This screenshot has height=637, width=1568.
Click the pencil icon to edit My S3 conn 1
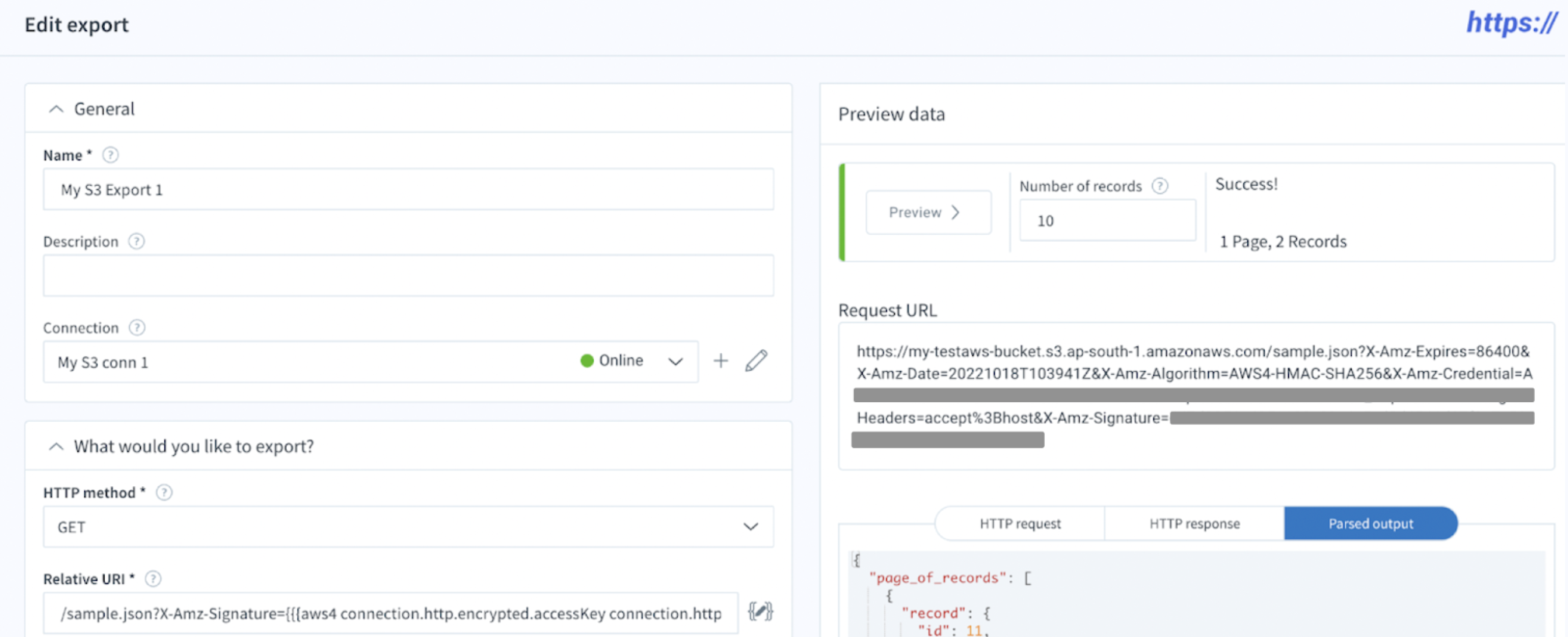pyautogui.click(x=756, y=361)
